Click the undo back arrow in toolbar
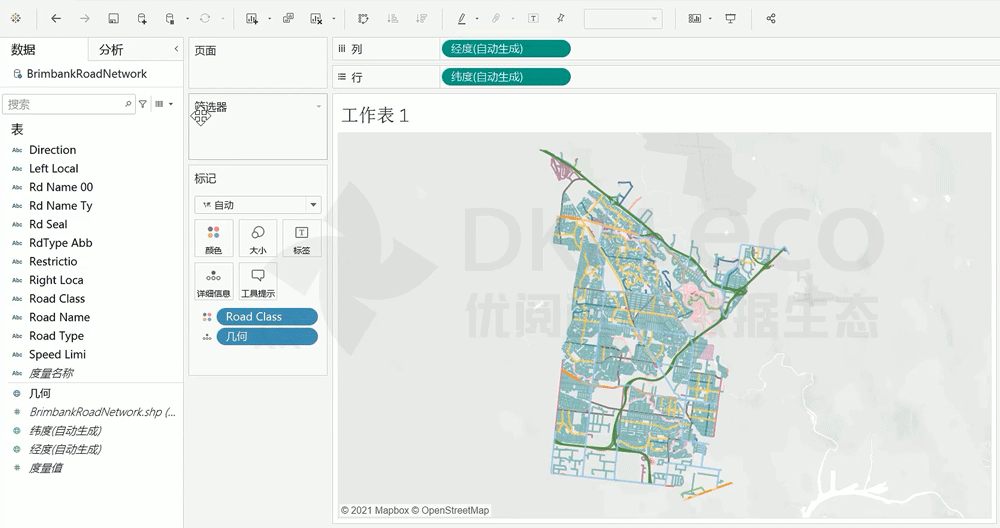1000x528 pixels. (x=56, y=19)
